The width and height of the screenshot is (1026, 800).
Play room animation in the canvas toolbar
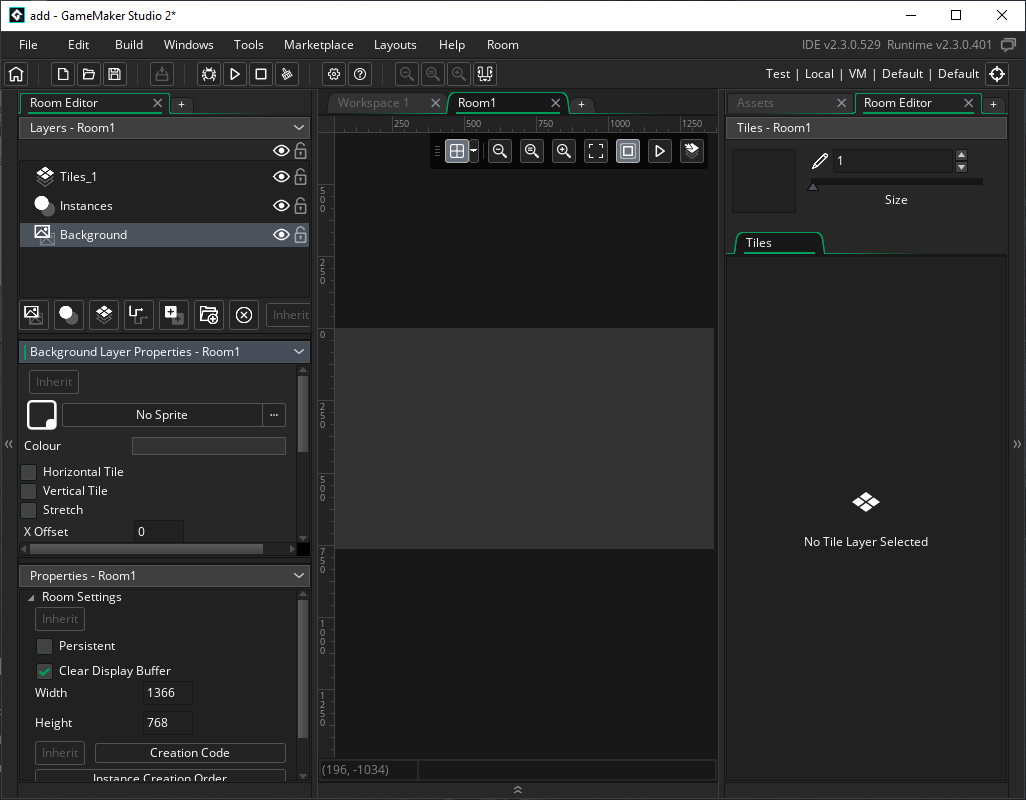(x=660, y=151)
